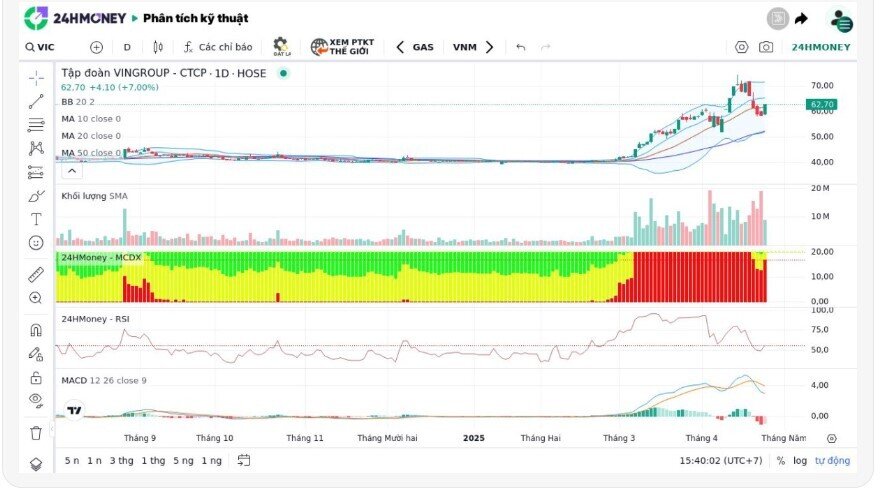Viewport: 882px width, 496px height.
Task: Select the ruler measure tool
Action: pos(36,273)
